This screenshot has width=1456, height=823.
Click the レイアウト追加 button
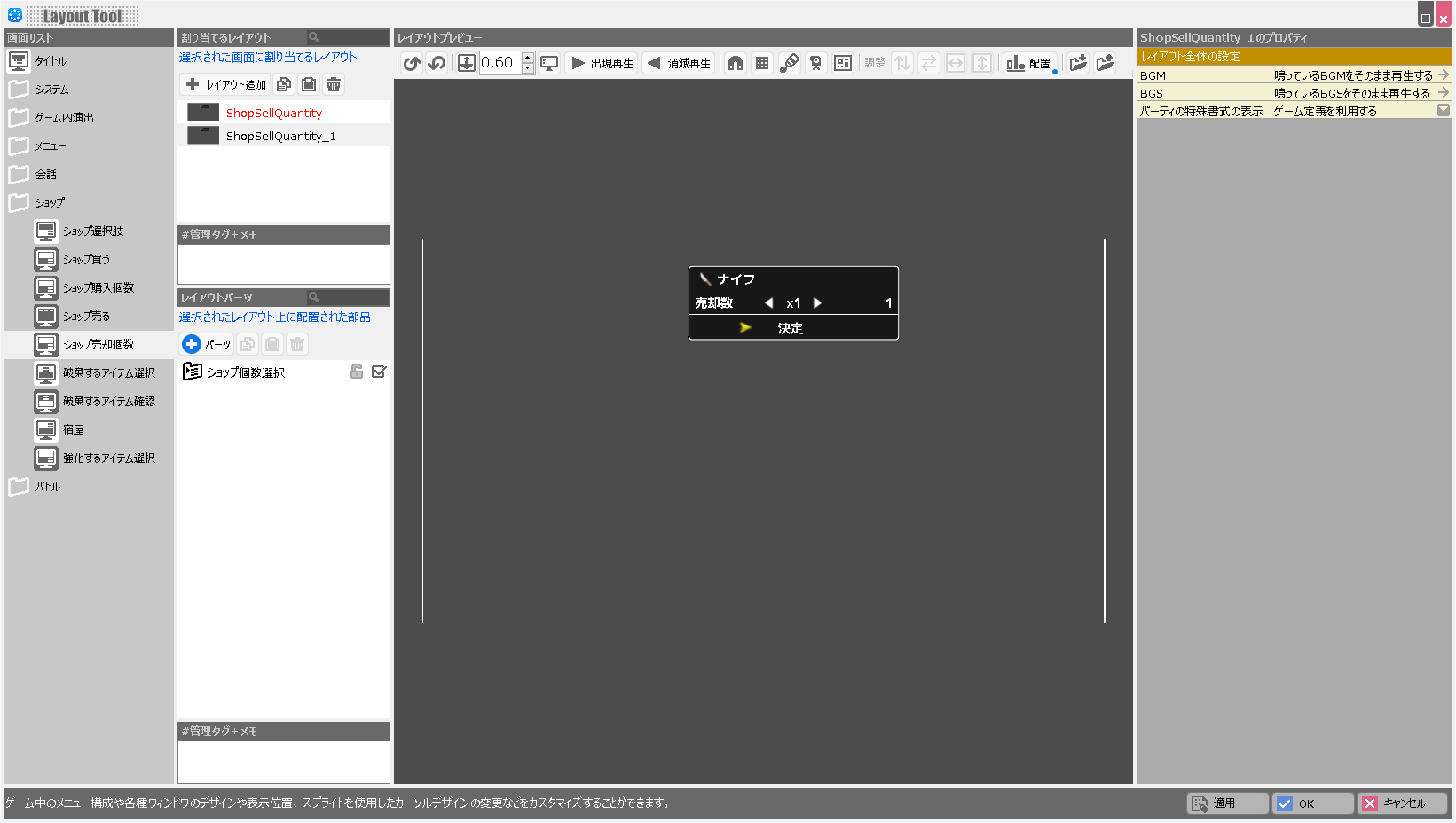226,85
